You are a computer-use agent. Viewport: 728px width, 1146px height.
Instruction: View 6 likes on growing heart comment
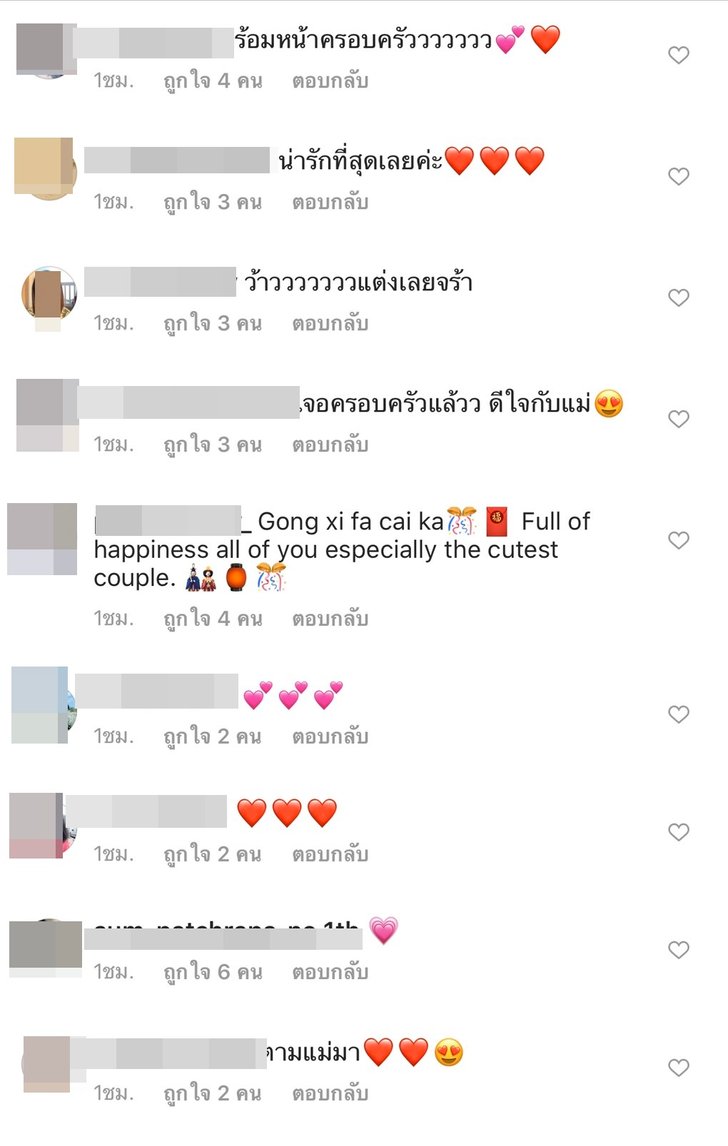click(x=213, y=973)
